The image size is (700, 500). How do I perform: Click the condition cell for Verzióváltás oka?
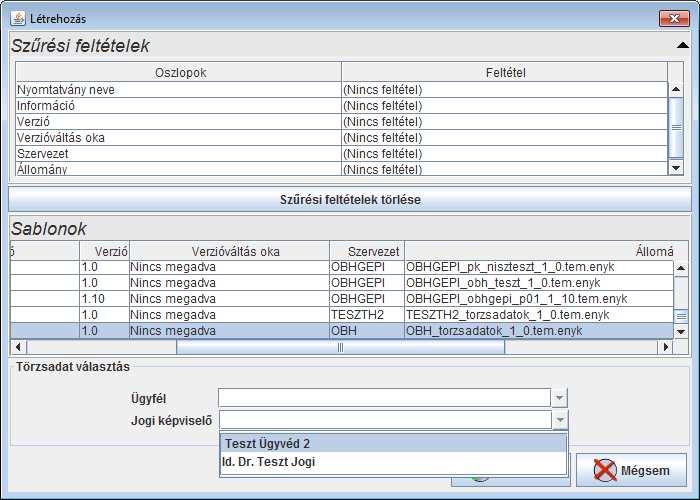click(x=505, y=138)
